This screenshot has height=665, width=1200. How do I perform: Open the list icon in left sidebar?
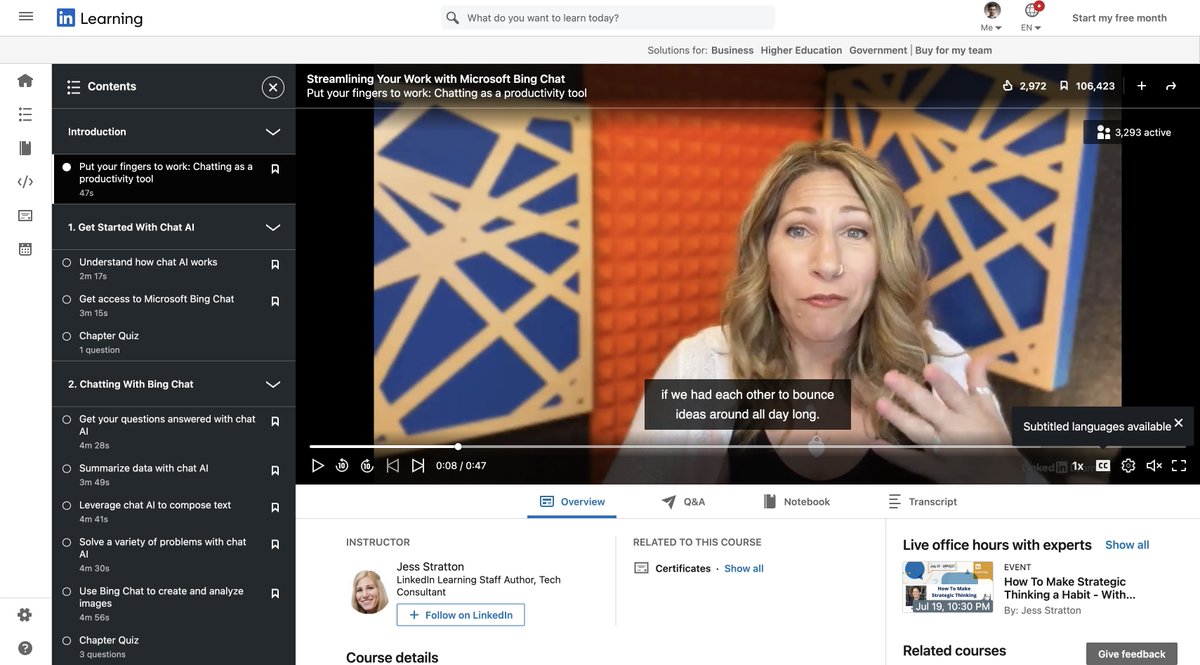(x=26, y=114)
